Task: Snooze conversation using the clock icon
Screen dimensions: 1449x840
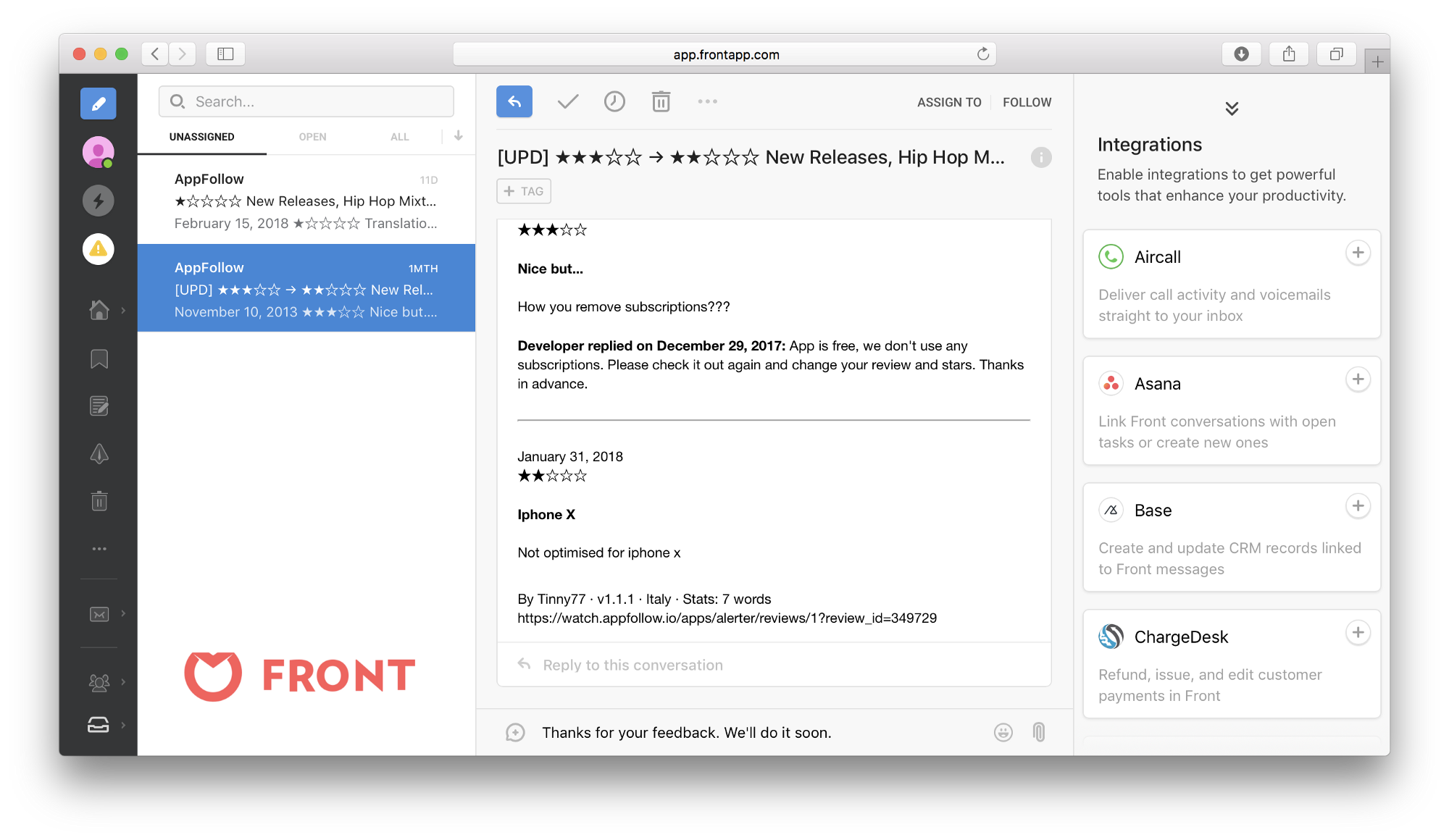Action: coord(614,101)
